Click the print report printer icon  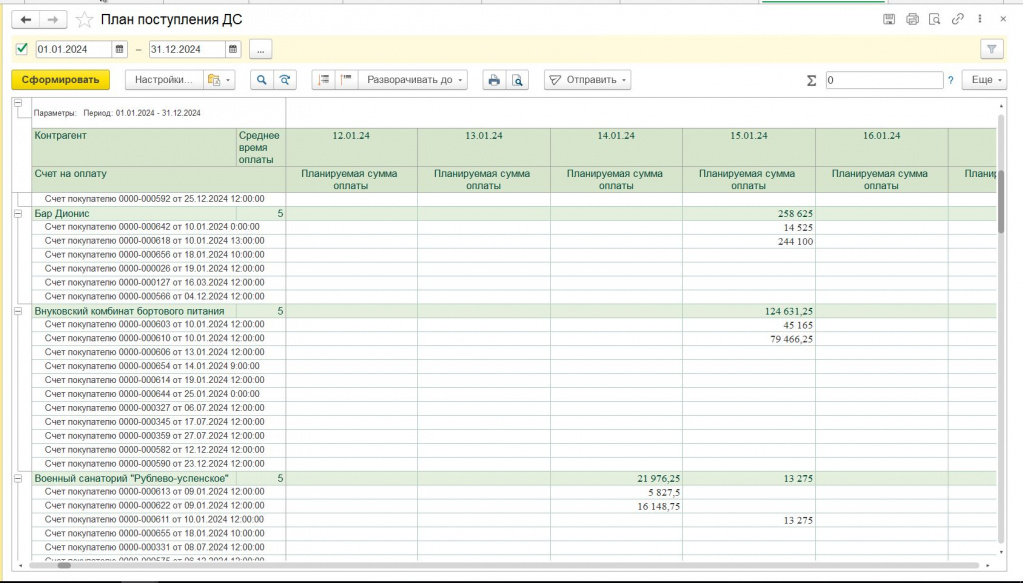click(x=493, y=80)
